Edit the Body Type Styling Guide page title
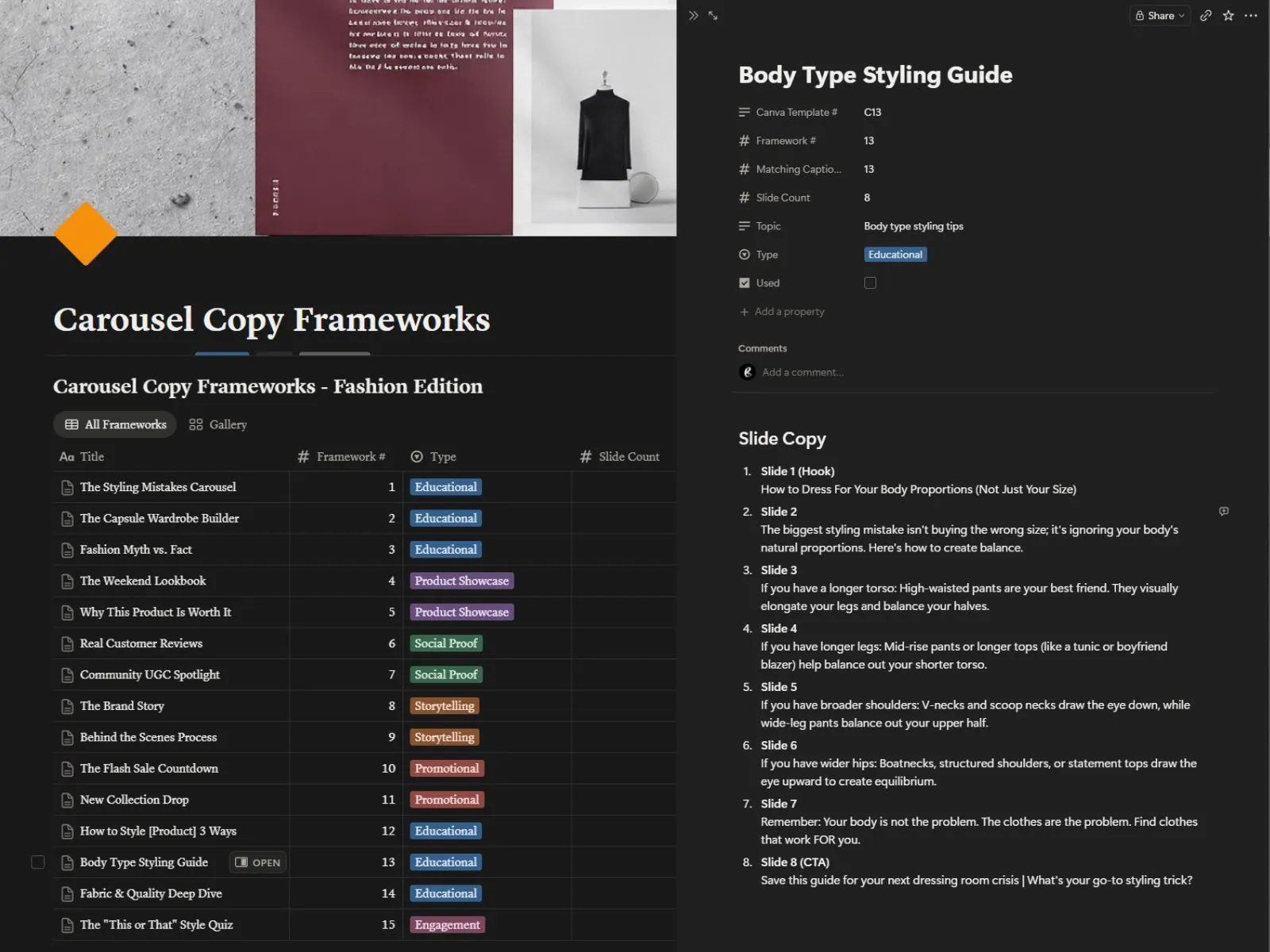This screenshot has height=952, width=1270. click(x=876, y=75)
